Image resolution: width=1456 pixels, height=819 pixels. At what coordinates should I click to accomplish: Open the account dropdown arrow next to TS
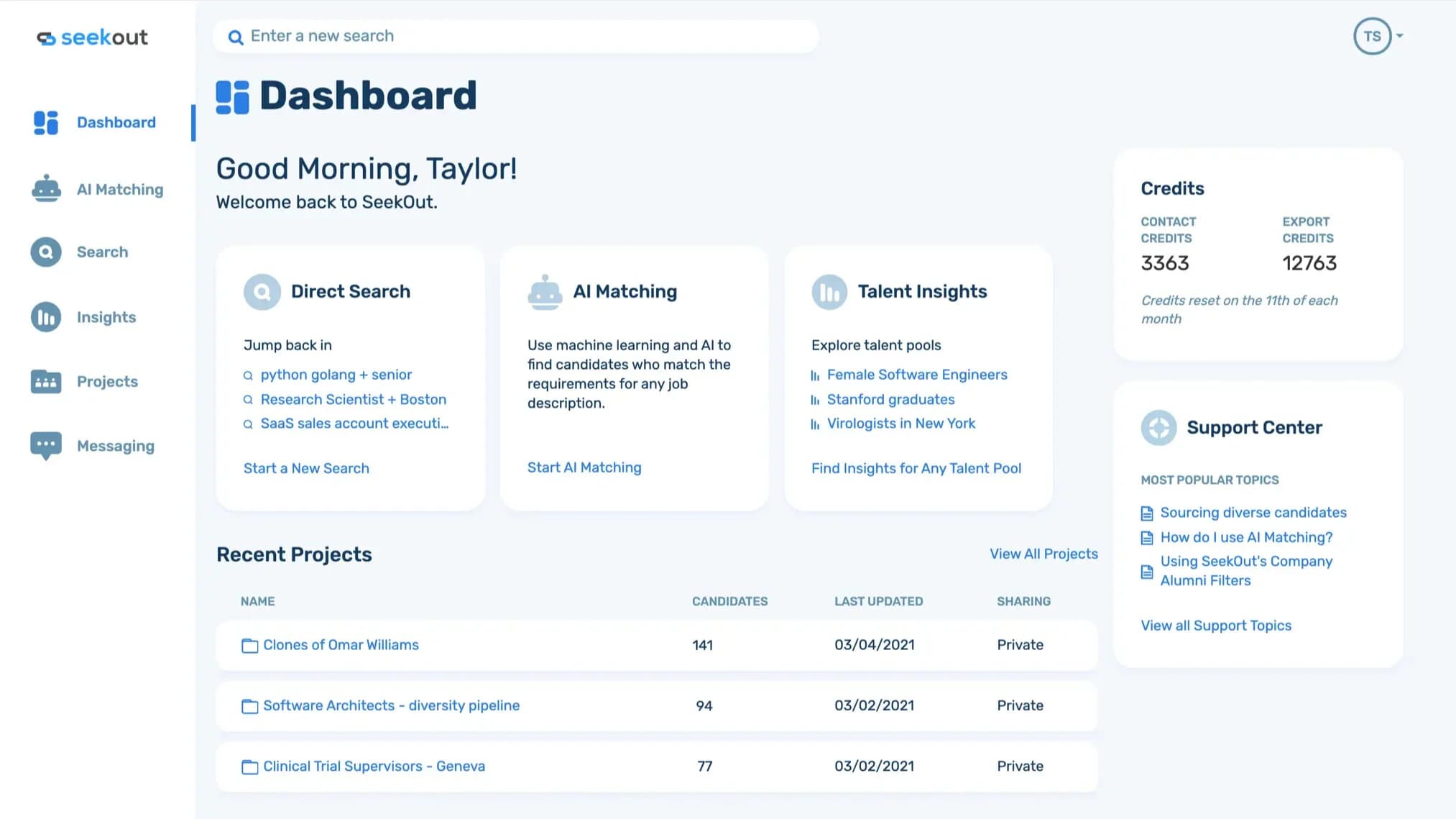tap(1399, 35)
